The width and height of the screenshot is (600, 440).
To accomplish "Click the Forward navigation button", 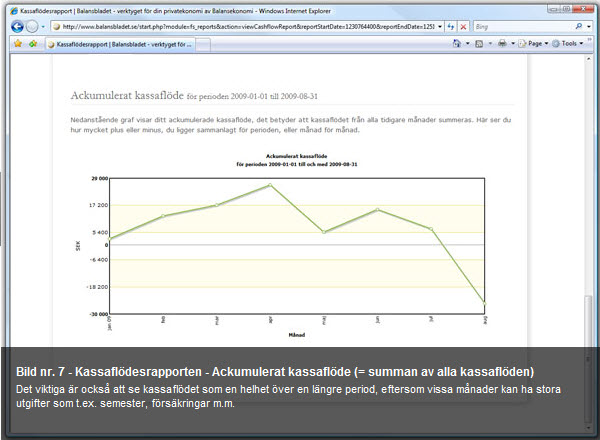I will [x=33, y=26].
